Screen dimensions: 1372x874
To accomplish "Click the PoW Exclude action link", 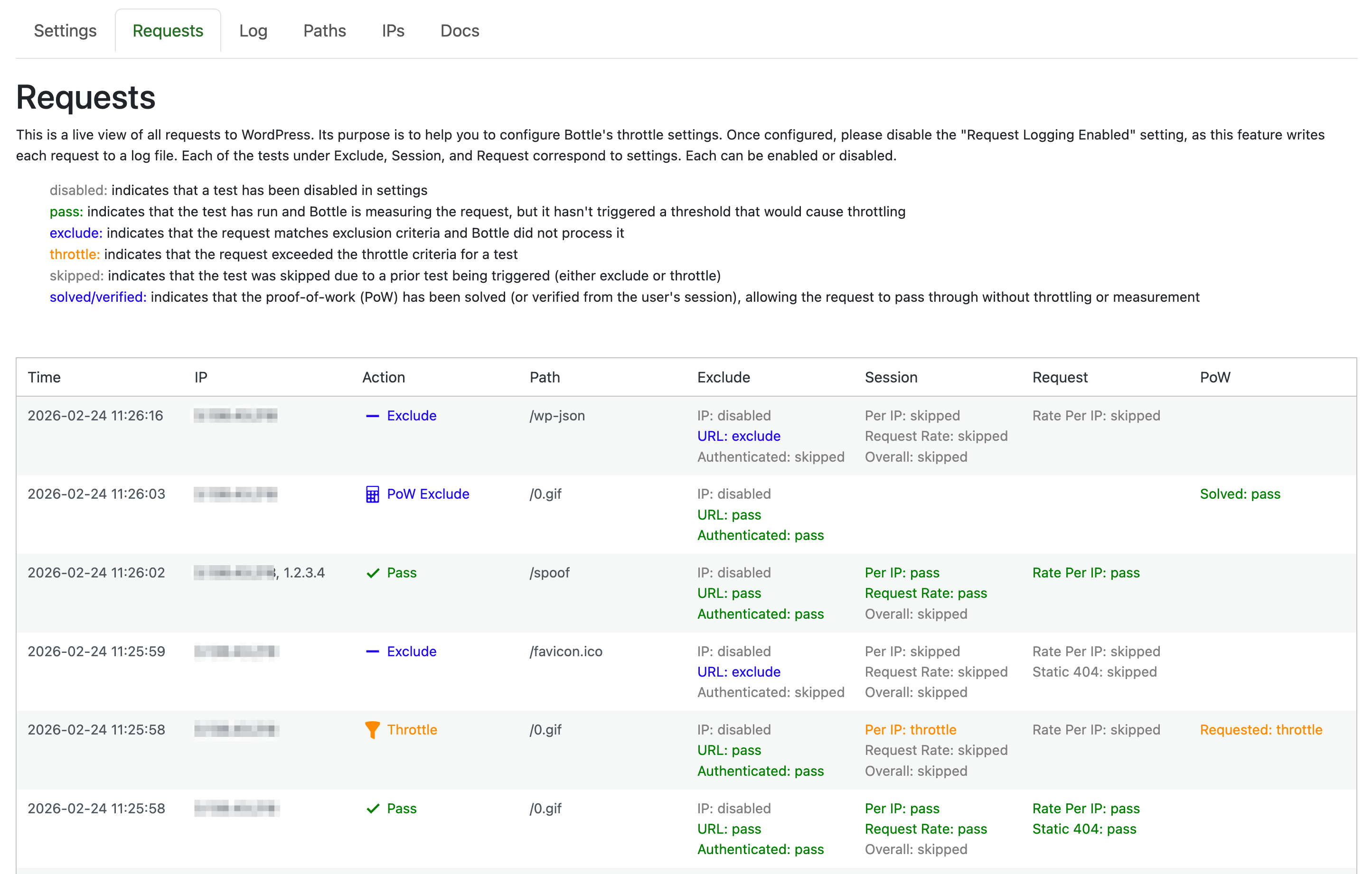I will [427, 494].
